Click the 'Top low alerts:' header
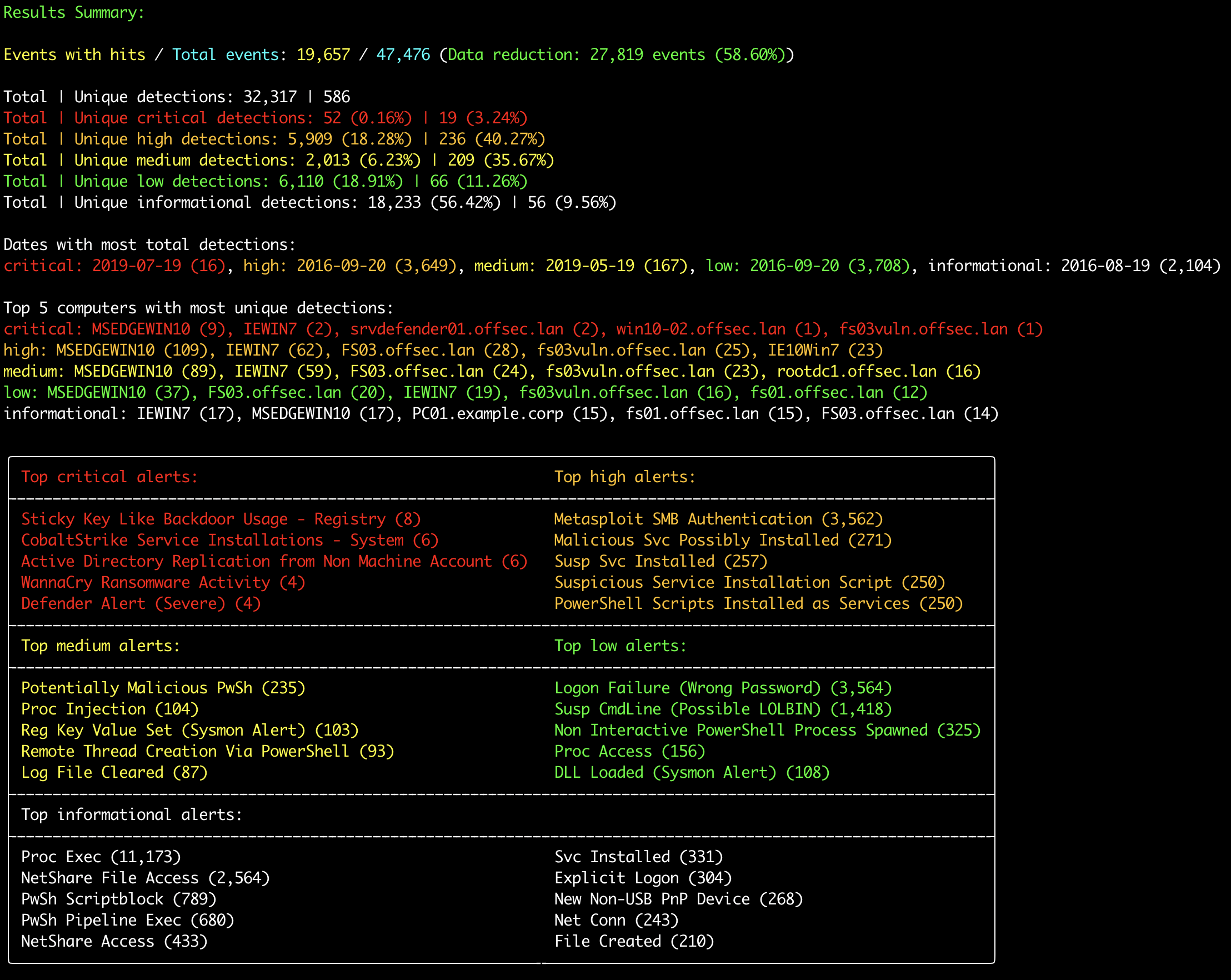Viewport: 1231px width, 980px height. 620,646
